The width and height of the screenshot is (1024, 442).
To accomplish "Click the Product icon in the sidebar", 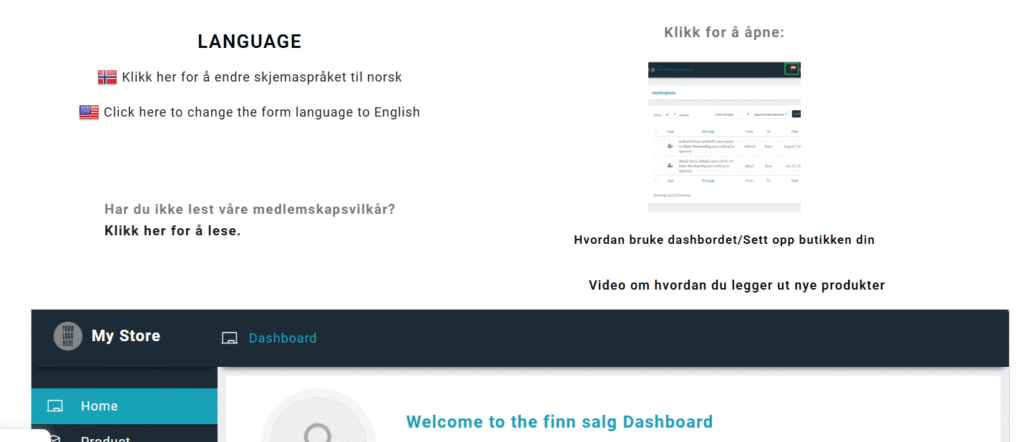I will [x=55, y=437].
